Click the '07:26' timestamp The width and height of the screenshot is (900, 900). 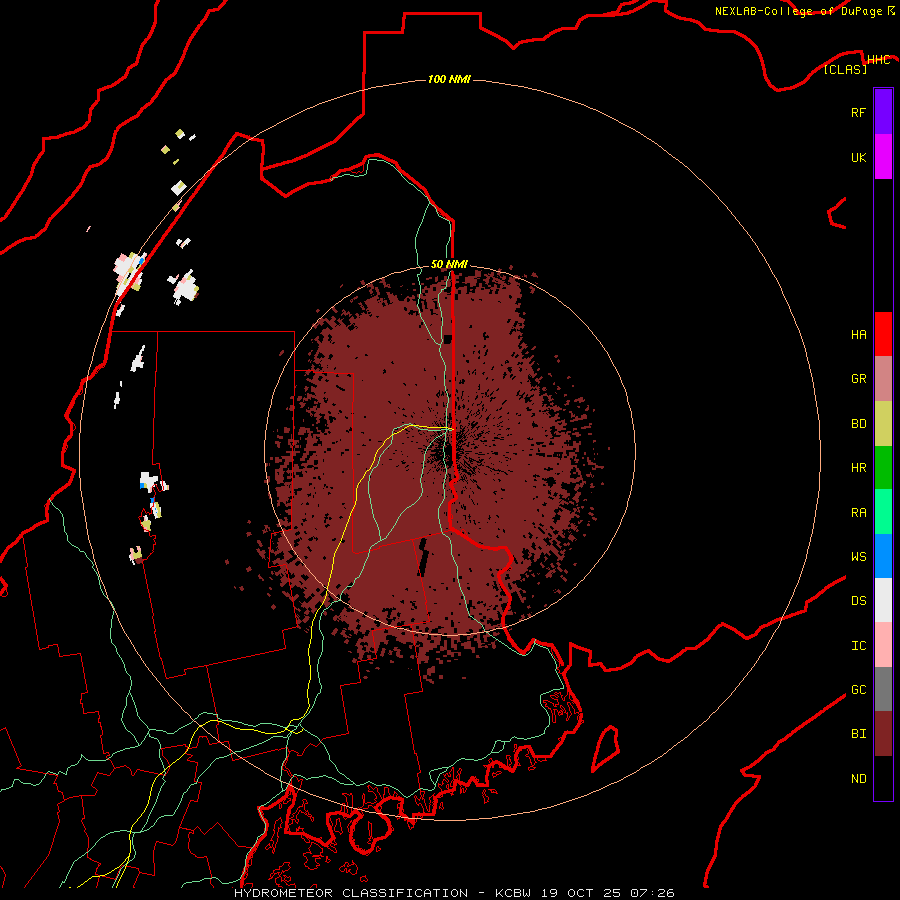(652, 893)
